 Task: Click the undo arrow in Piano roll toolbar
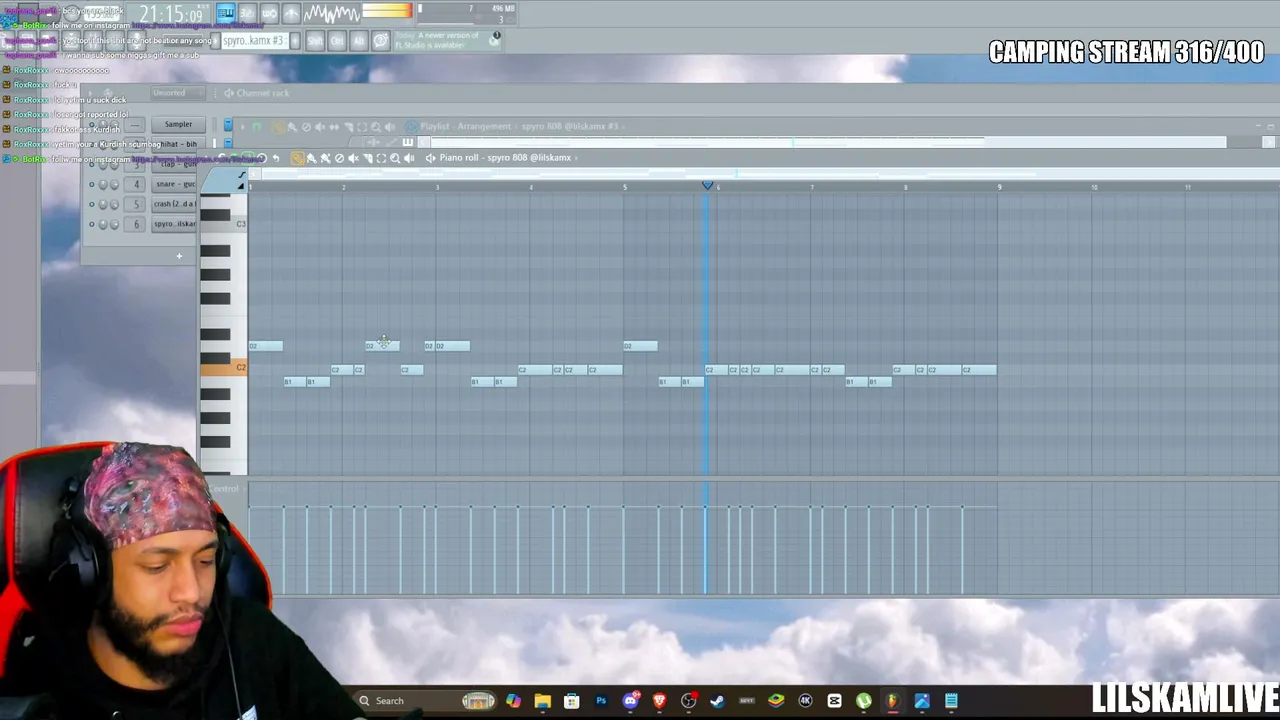(276, 158)
